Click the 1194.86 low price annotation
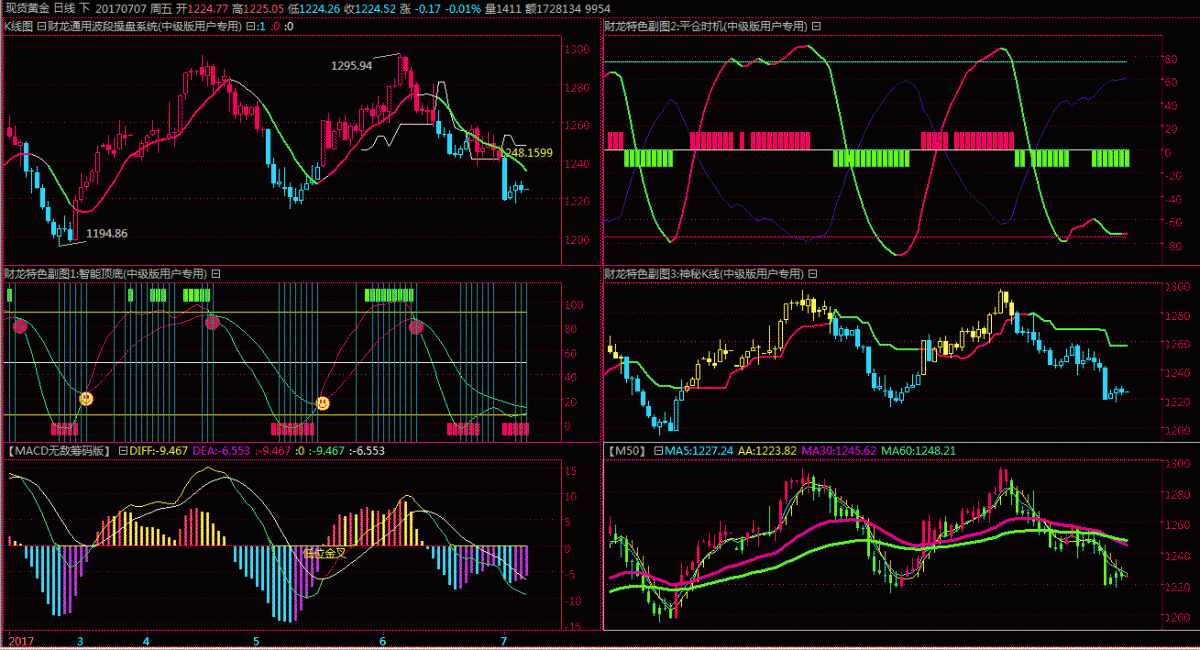Image resolution: width=1200 pixels, height=650 pixels. [x=107, y=233]
